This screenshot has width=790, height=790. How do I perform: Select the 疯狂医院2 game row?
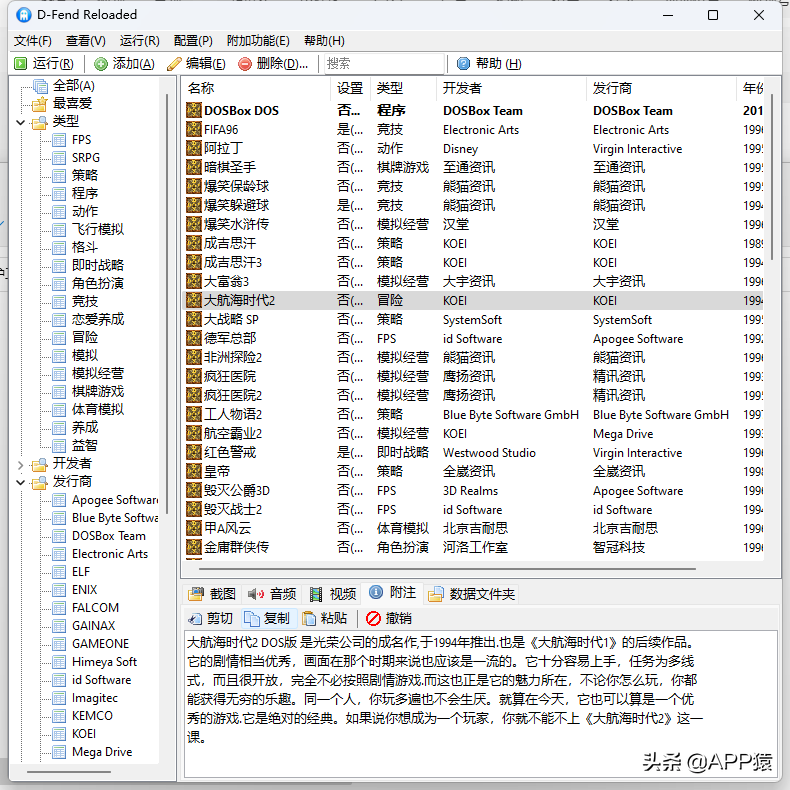tap(473, 396)
